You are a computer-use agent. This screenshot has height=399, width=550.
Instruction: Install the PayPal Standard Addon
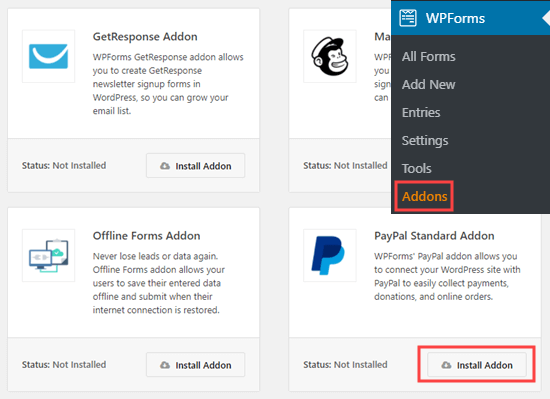pyautogui.click(x=477, y=365)
